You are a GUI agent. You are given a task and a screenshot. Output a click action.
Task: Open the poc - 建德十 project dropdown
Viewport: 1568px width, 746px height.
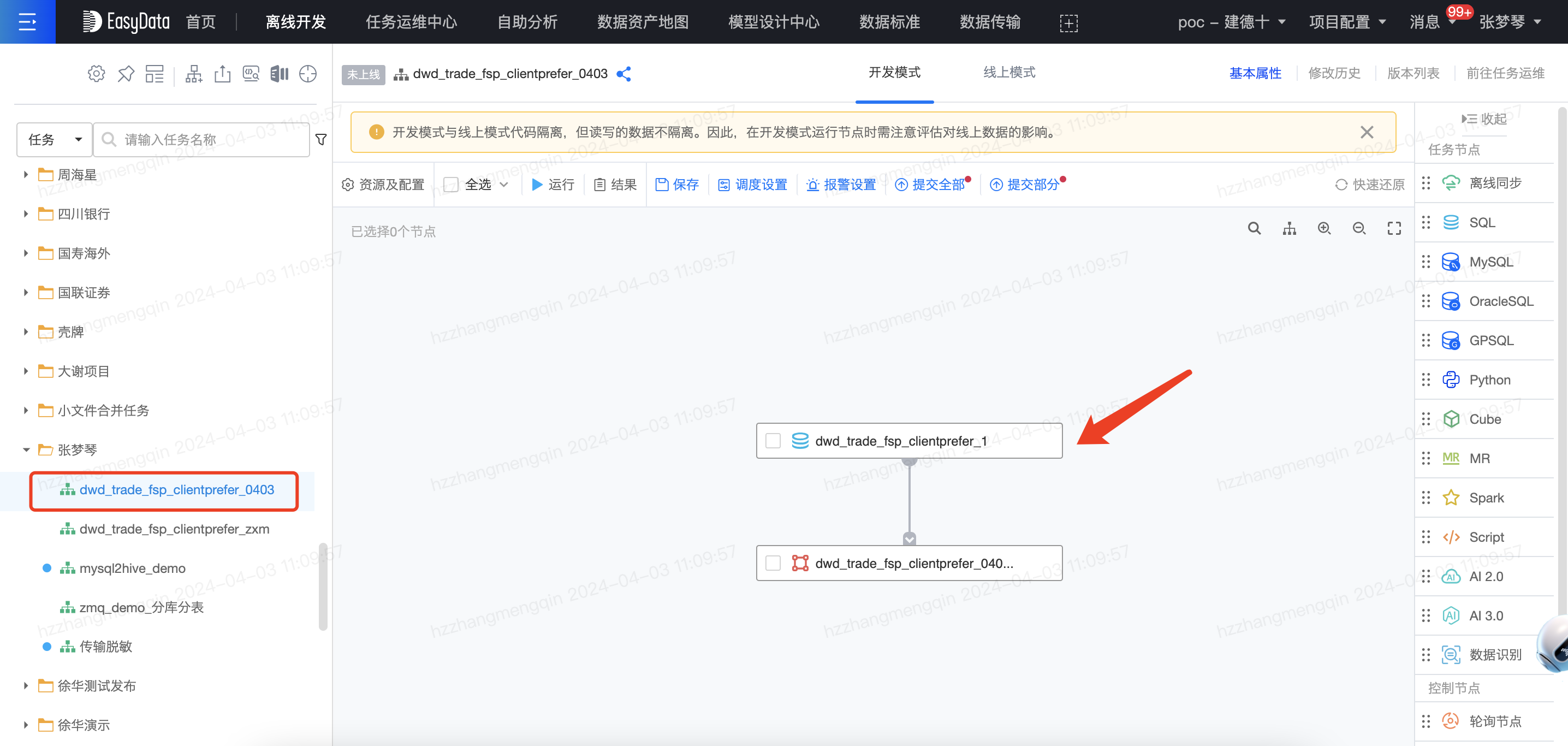(1231, 22)
